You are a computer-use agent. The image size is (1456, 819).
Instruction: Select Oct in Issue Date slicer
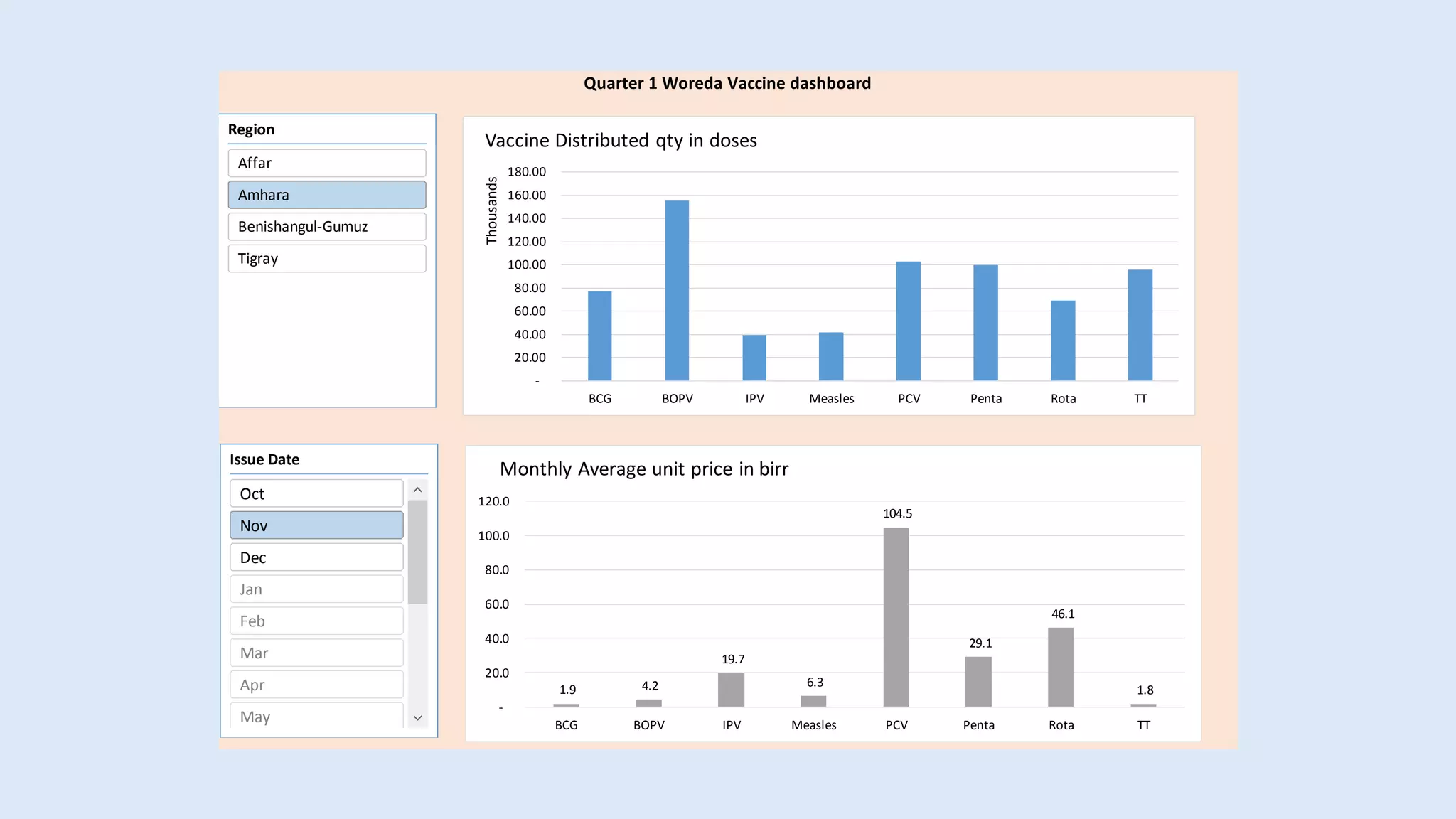[316, 493]
